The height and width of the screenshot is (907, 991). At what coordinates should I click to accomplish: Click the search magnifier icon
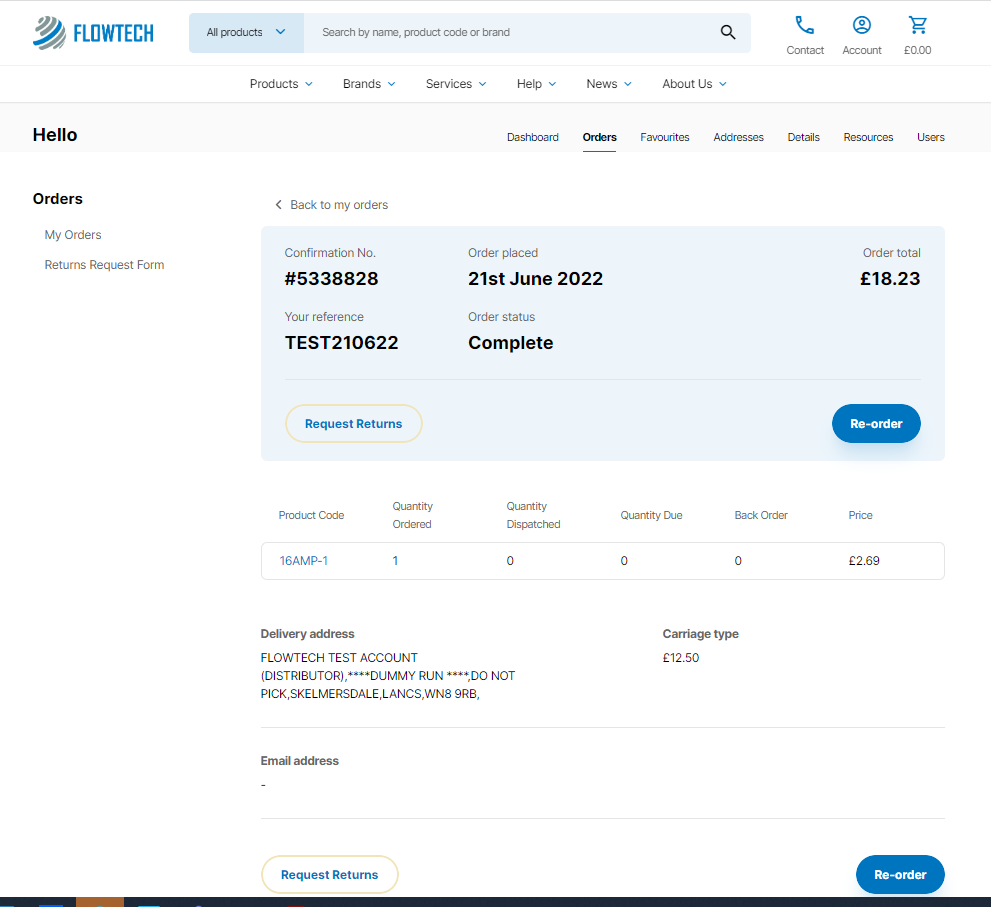click(728, 32)
